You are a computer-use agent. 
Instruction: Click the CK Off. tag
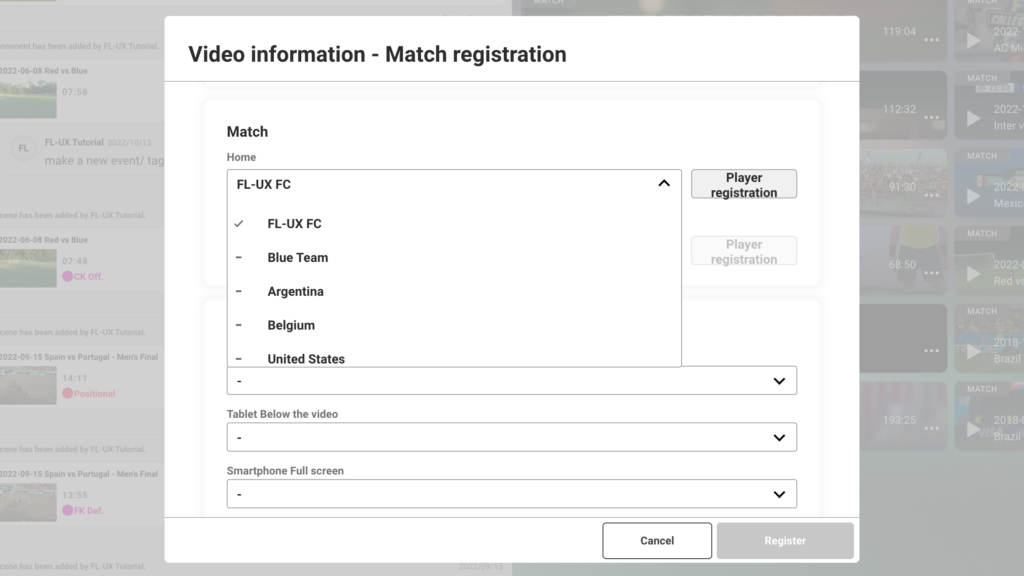(83, 276)
